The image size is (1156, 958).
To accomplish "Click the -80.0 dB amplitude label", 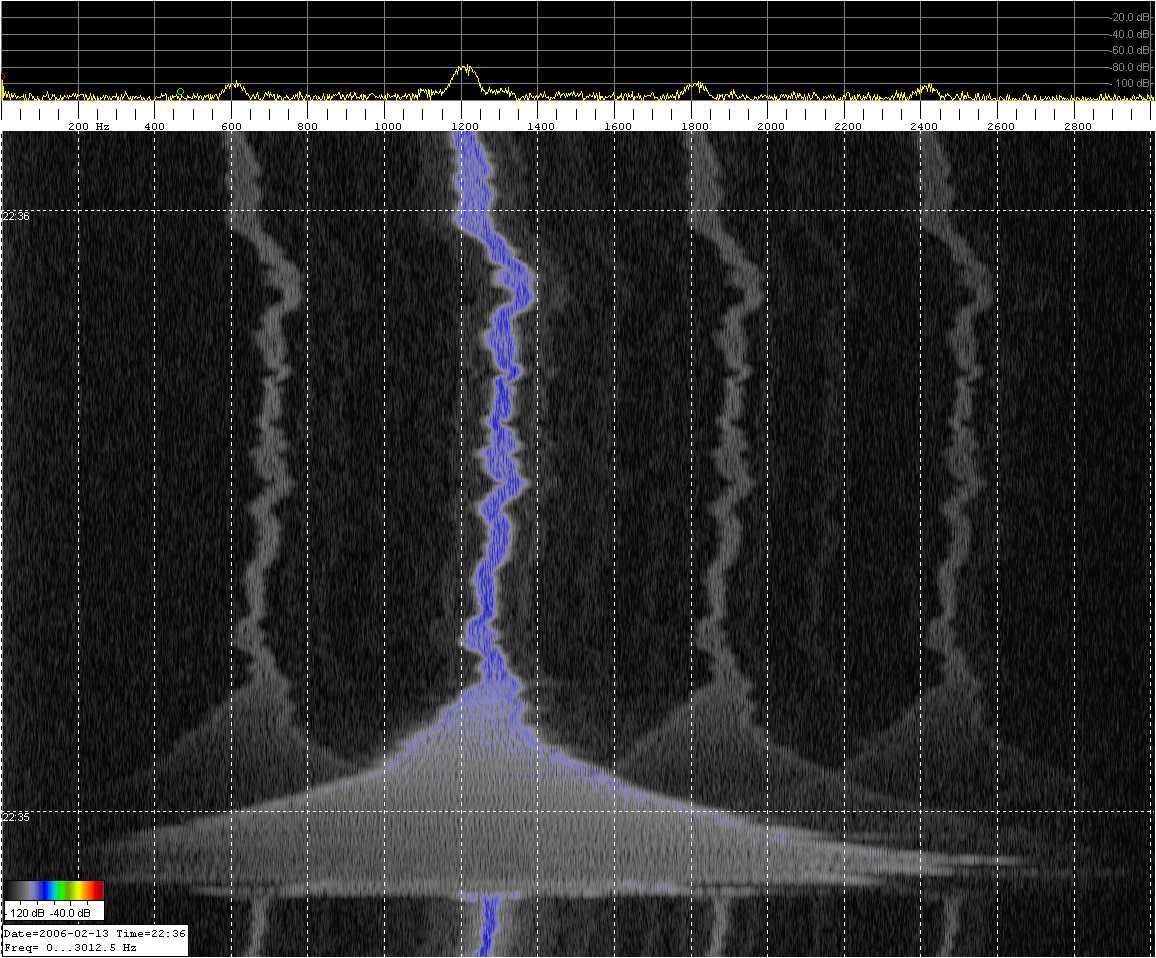I will click(x=1132, y=67).
